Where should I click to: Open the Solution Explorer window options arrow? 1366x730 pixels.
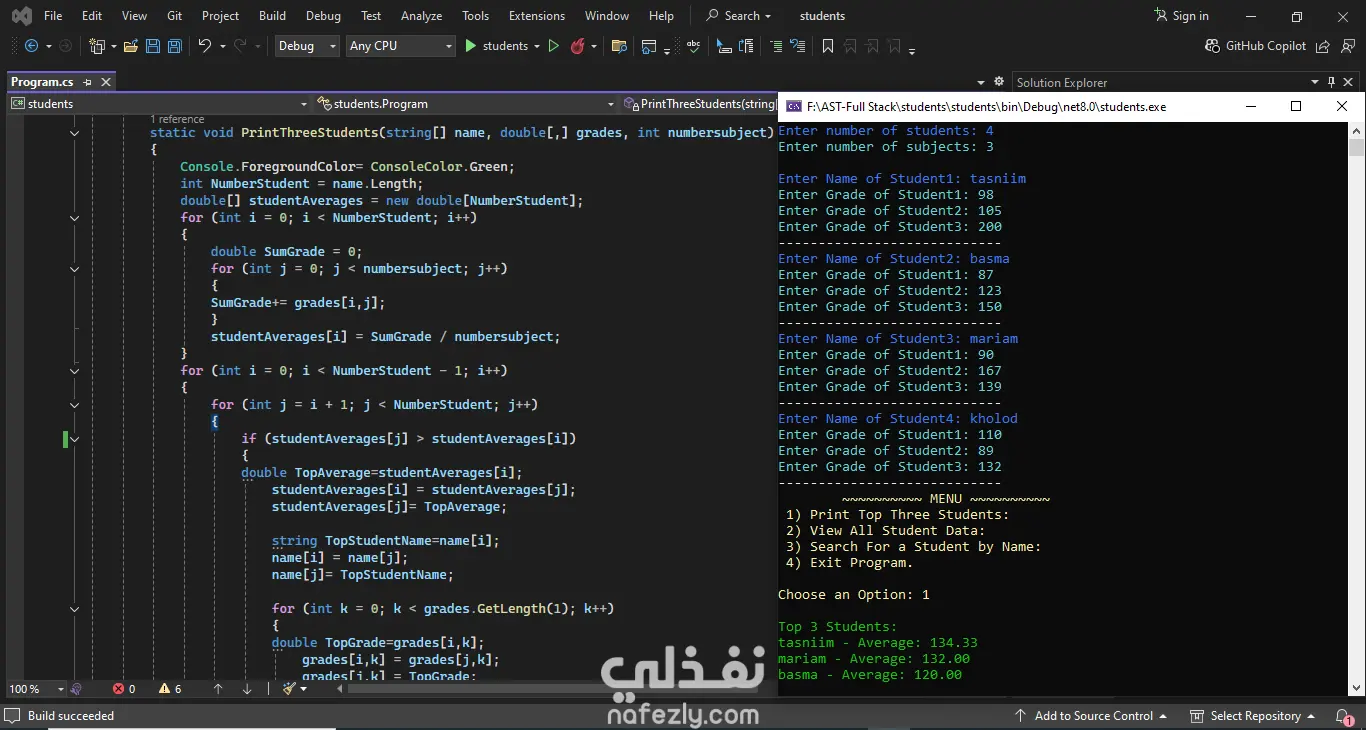[1315, 82]
